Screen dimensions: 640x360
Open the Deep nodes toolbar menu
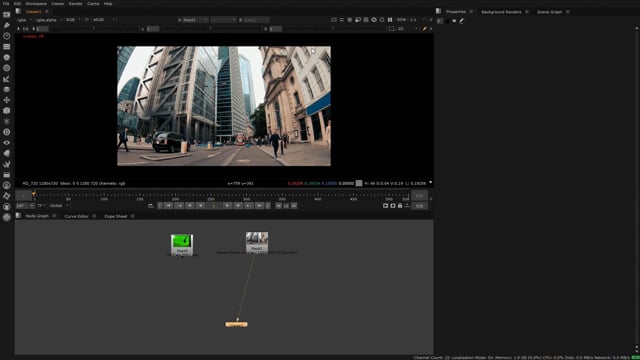point(7,132)
